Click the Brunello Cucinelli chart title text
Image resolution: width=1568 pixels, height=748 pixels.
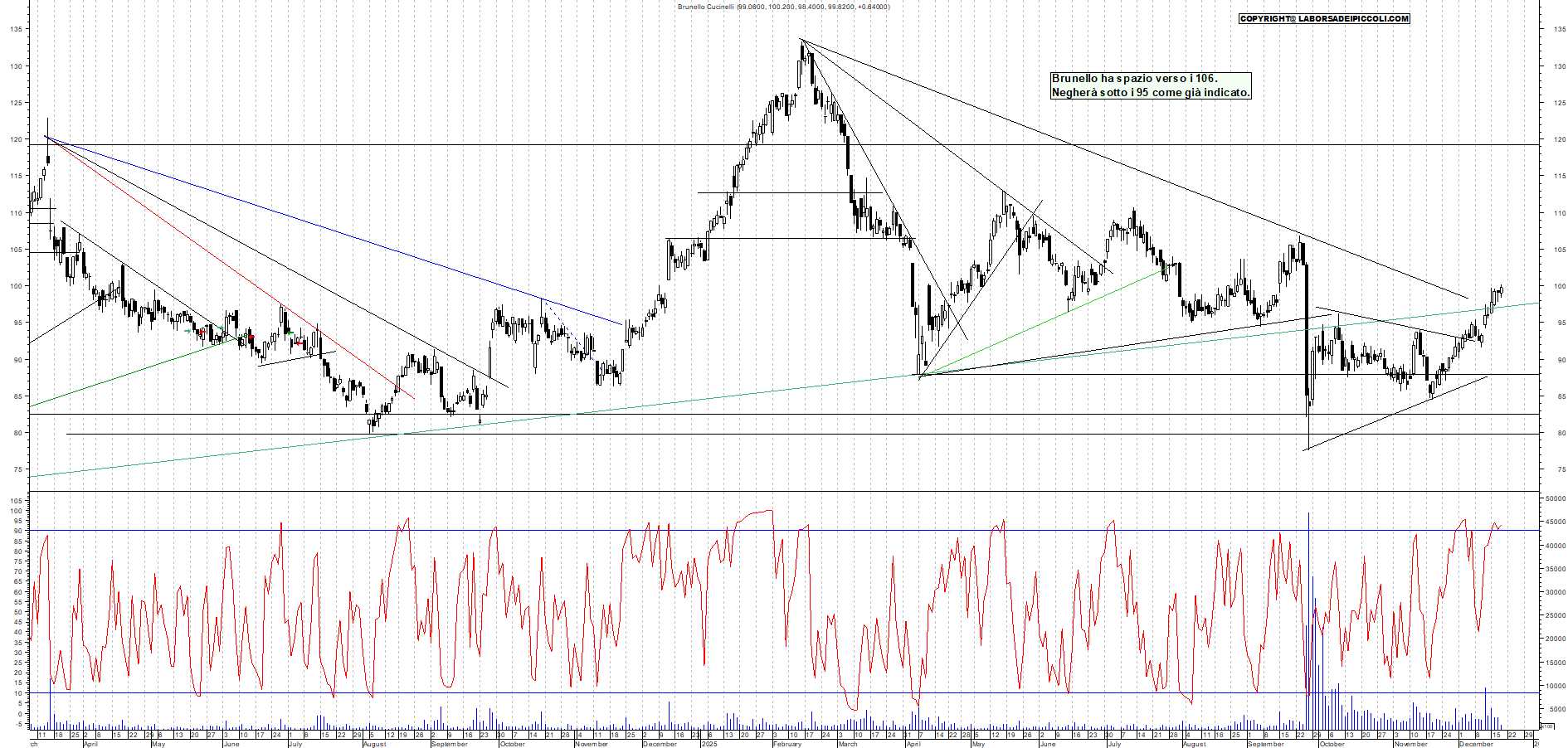coord(782,7)
